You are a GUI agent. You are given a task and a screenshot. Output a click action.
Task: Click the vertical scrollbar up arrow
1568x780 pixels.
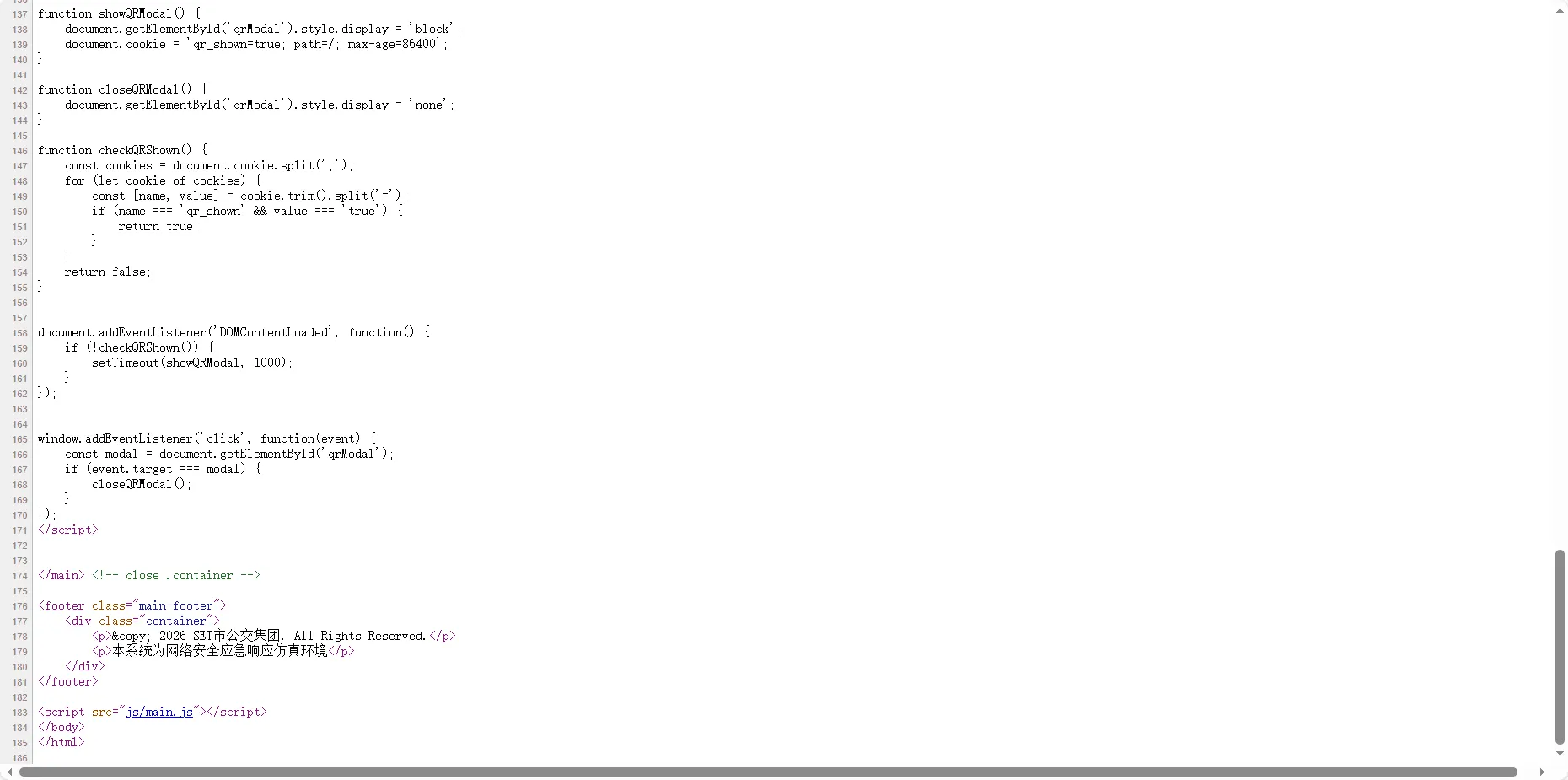[1560, 11]
